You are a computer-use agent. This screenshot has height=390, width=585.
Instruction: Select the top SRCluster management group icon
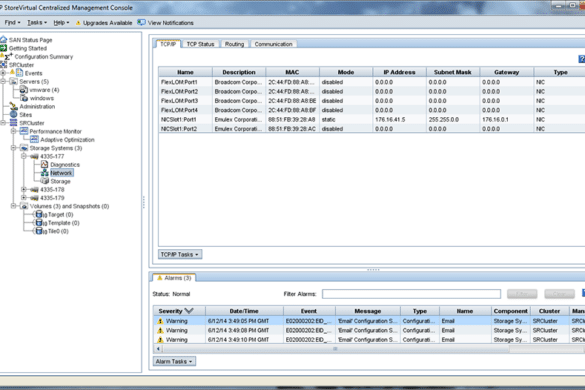click(x=4, y=65)
